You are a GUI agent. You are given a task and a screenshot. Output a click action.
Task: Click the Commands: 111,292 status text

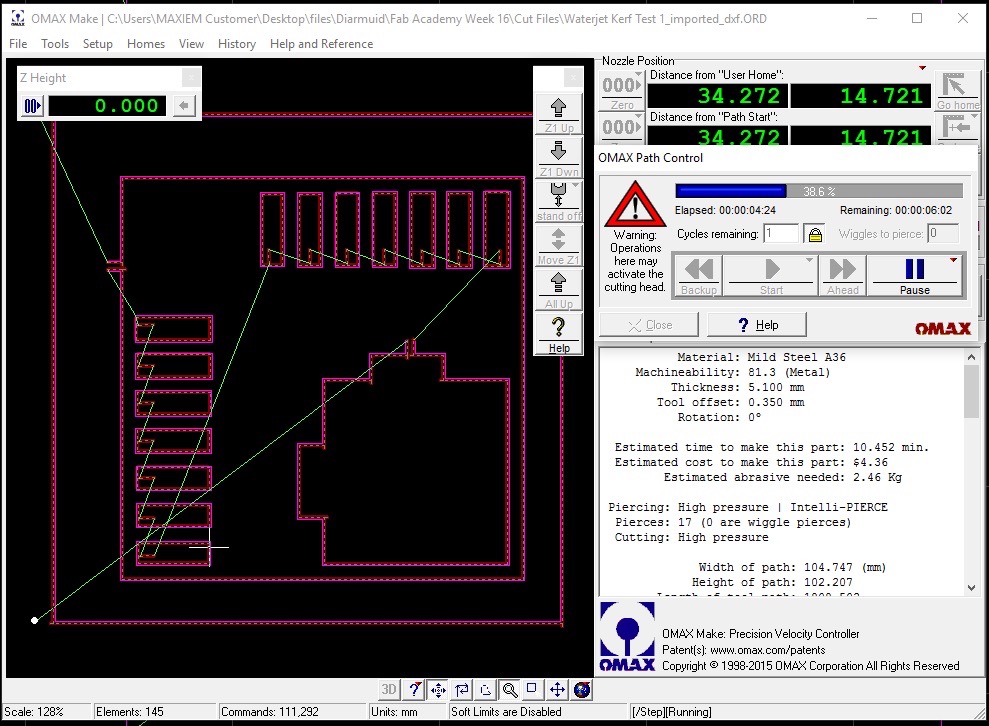pyautogui.click(x=270, y=711)
